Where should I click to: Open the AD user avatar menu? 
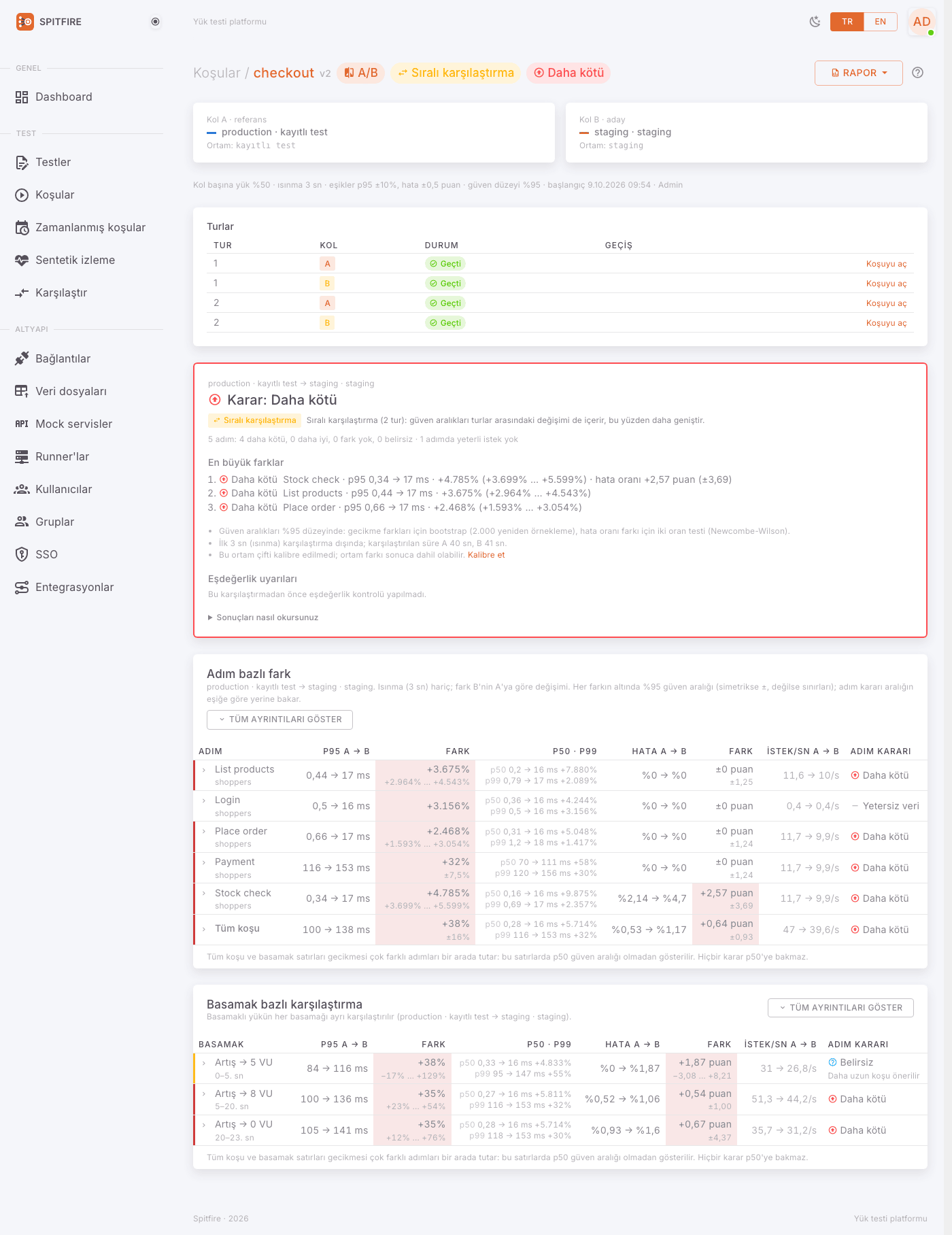(x=922, y=22)
